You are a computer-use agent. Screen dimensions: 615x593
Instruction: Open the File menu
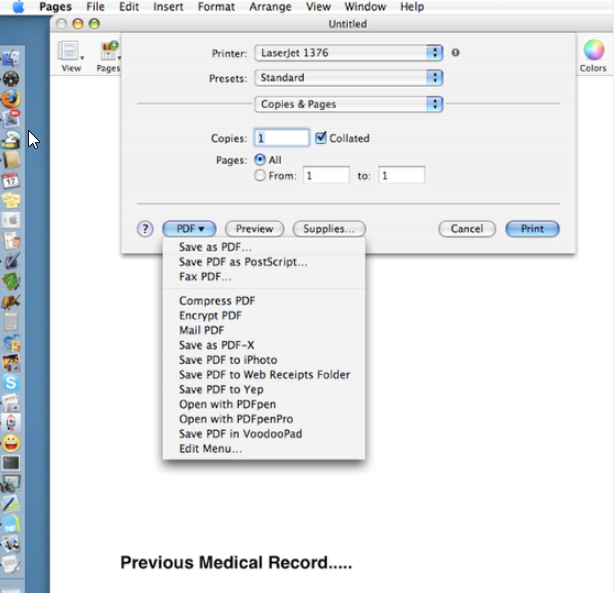[95, 7]
